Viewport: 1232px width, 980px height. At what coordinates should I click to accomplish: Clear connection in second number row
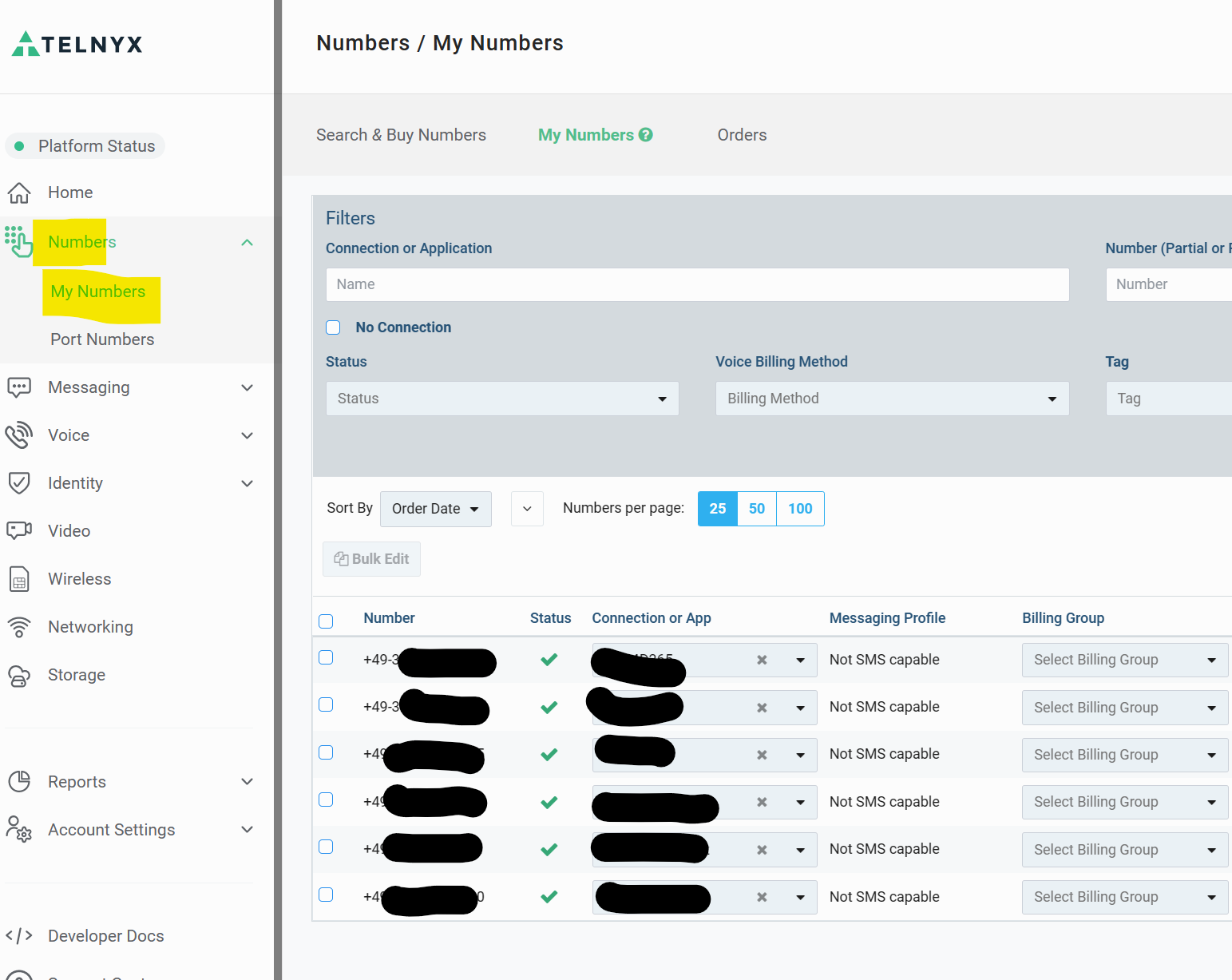[x=762, y=708]
